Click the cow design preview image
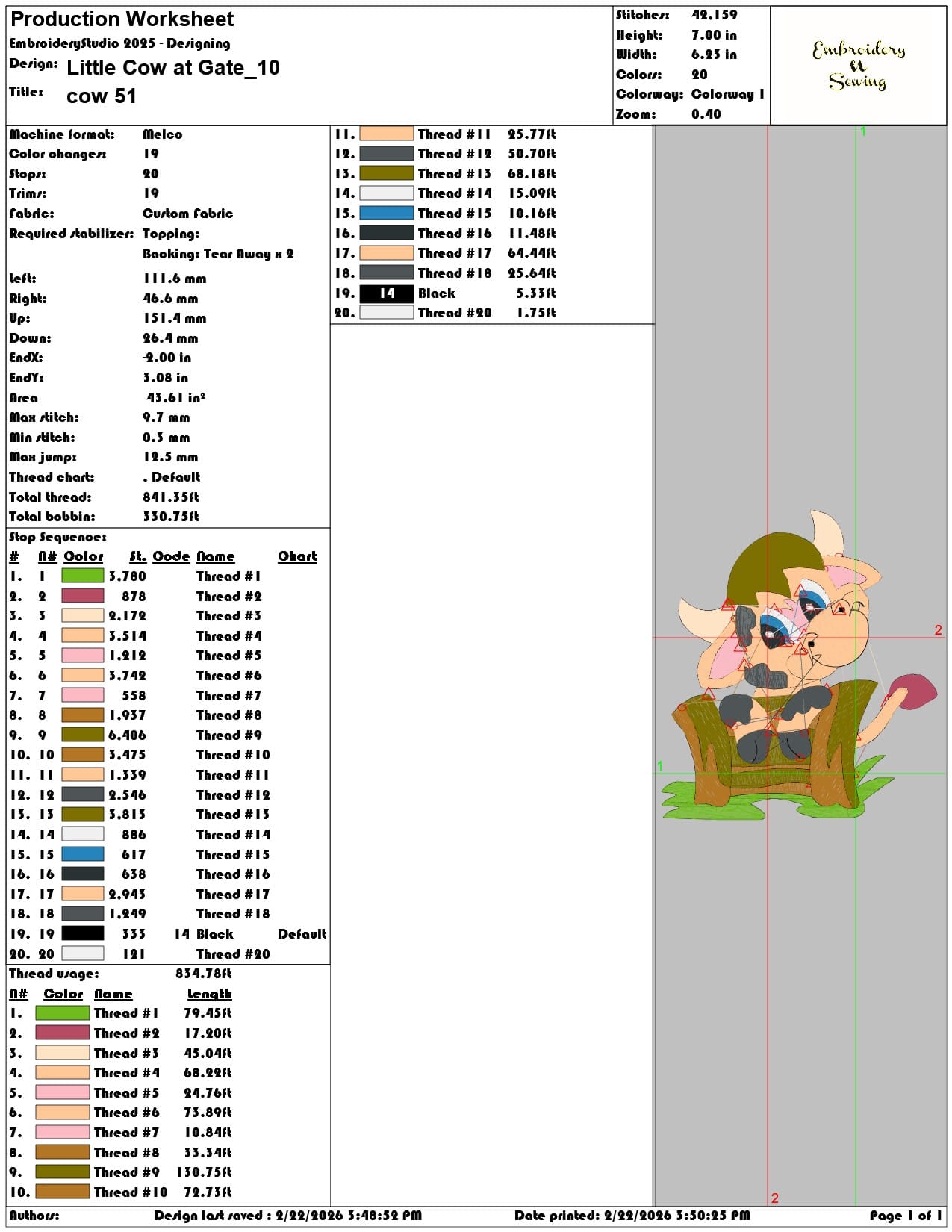This screenshot has height=1232, width=952. click(798, 666)
